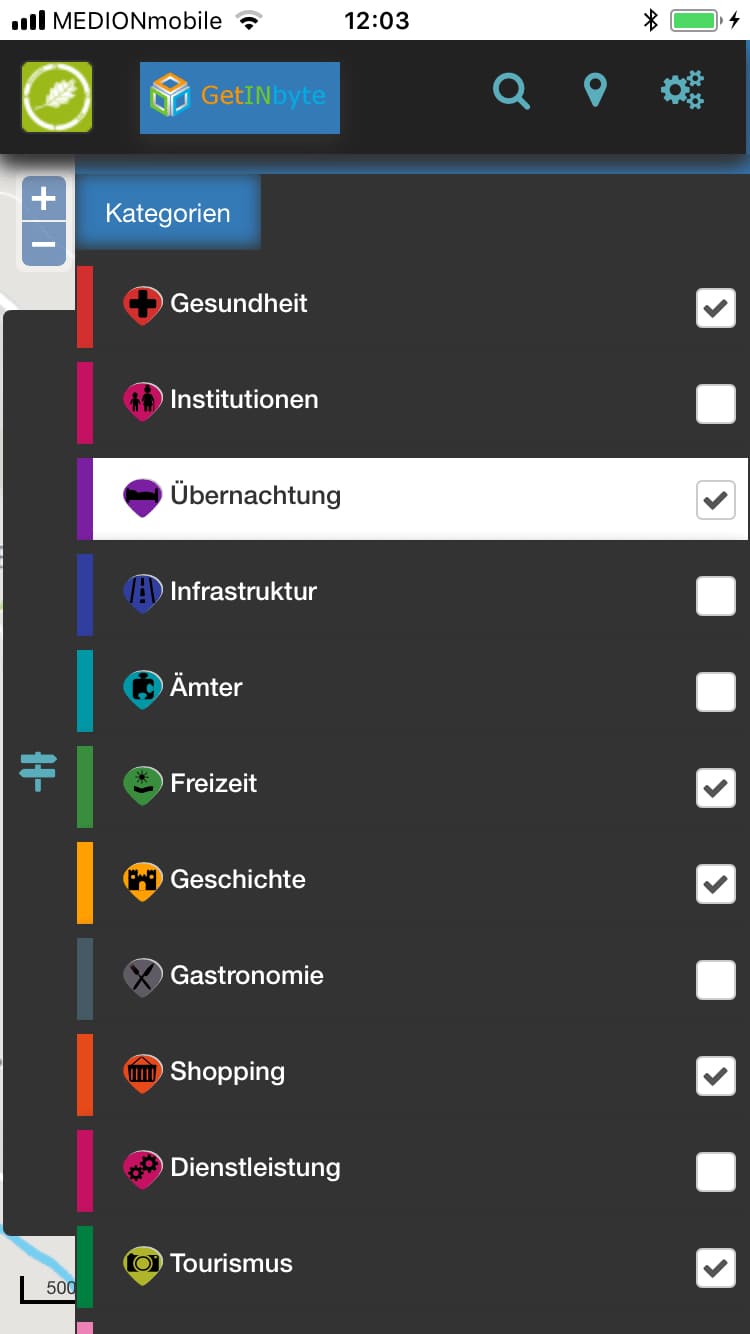Click the Geschichte castle icon
This screenshot has width=750, height=1334.
[142, 880]
